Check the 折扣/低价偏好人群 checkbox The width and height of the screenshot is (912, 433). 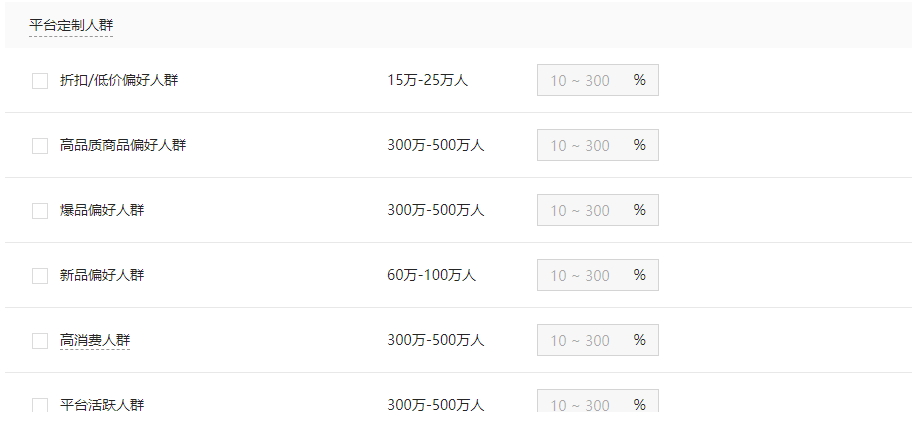(x=40, y=81)
